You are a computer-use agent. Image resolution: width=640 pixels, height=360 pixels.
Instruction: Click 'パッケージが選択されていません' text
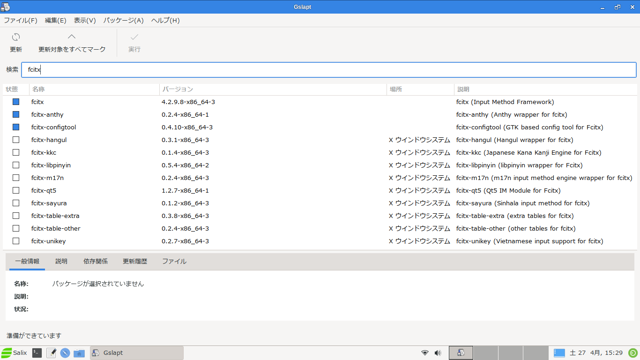(x=98, y=284)
